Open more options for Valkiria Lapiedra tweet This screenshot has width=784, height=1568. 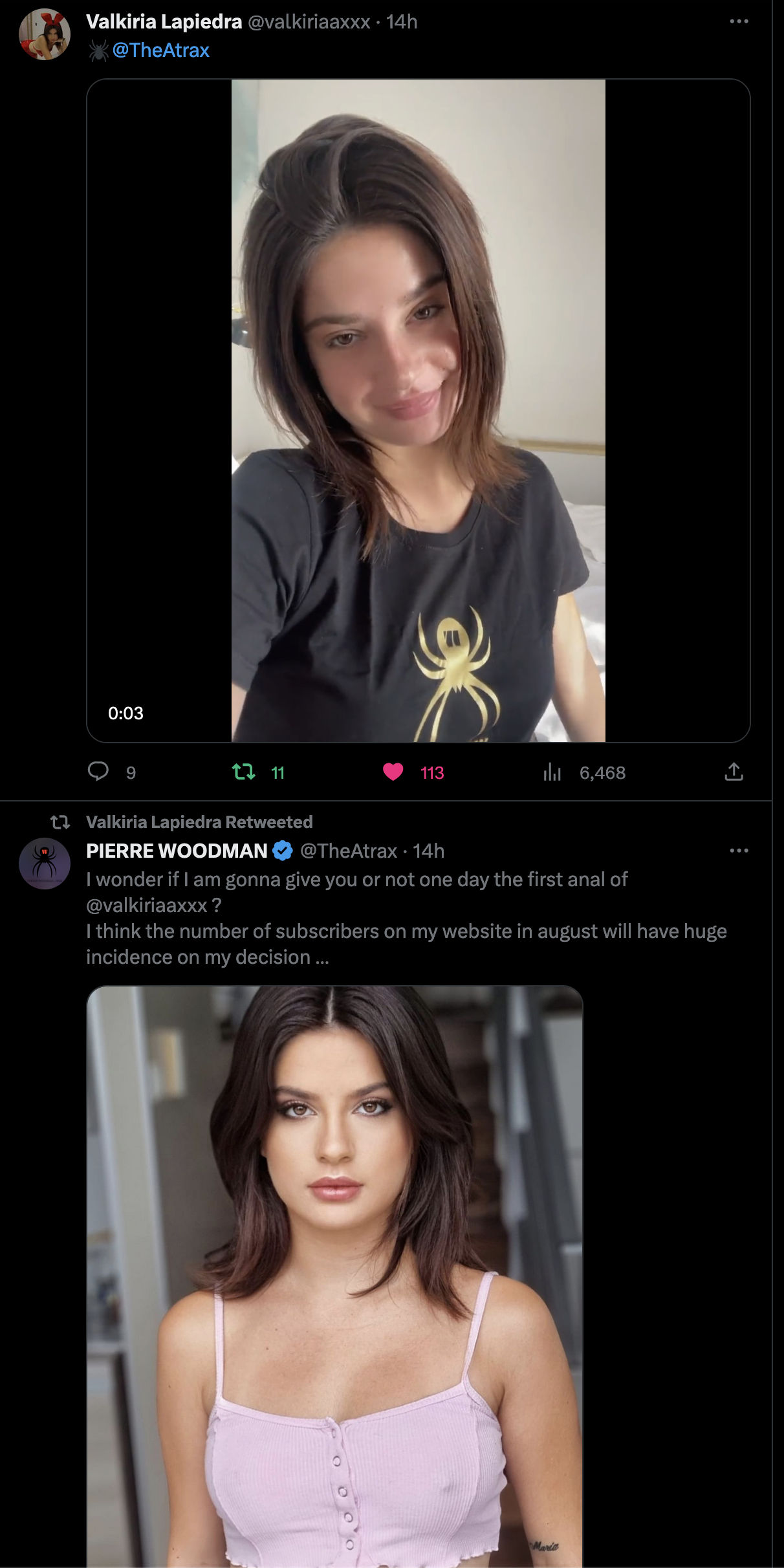coord(739,22)
